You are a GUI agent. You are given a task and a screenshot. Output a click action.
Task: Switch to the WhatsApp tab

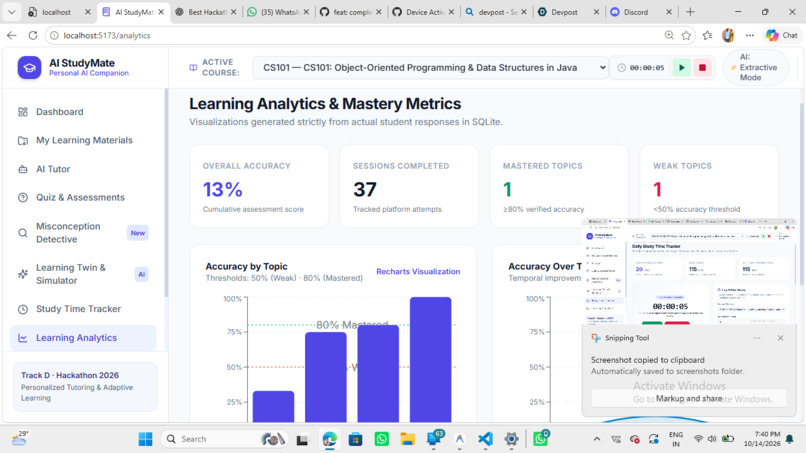tap(278, 12)
